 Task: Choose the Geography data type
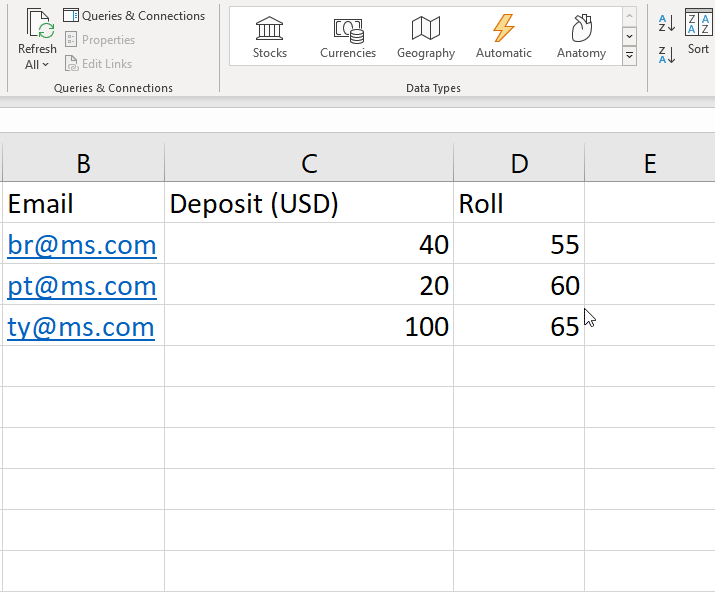click(426, 37)
